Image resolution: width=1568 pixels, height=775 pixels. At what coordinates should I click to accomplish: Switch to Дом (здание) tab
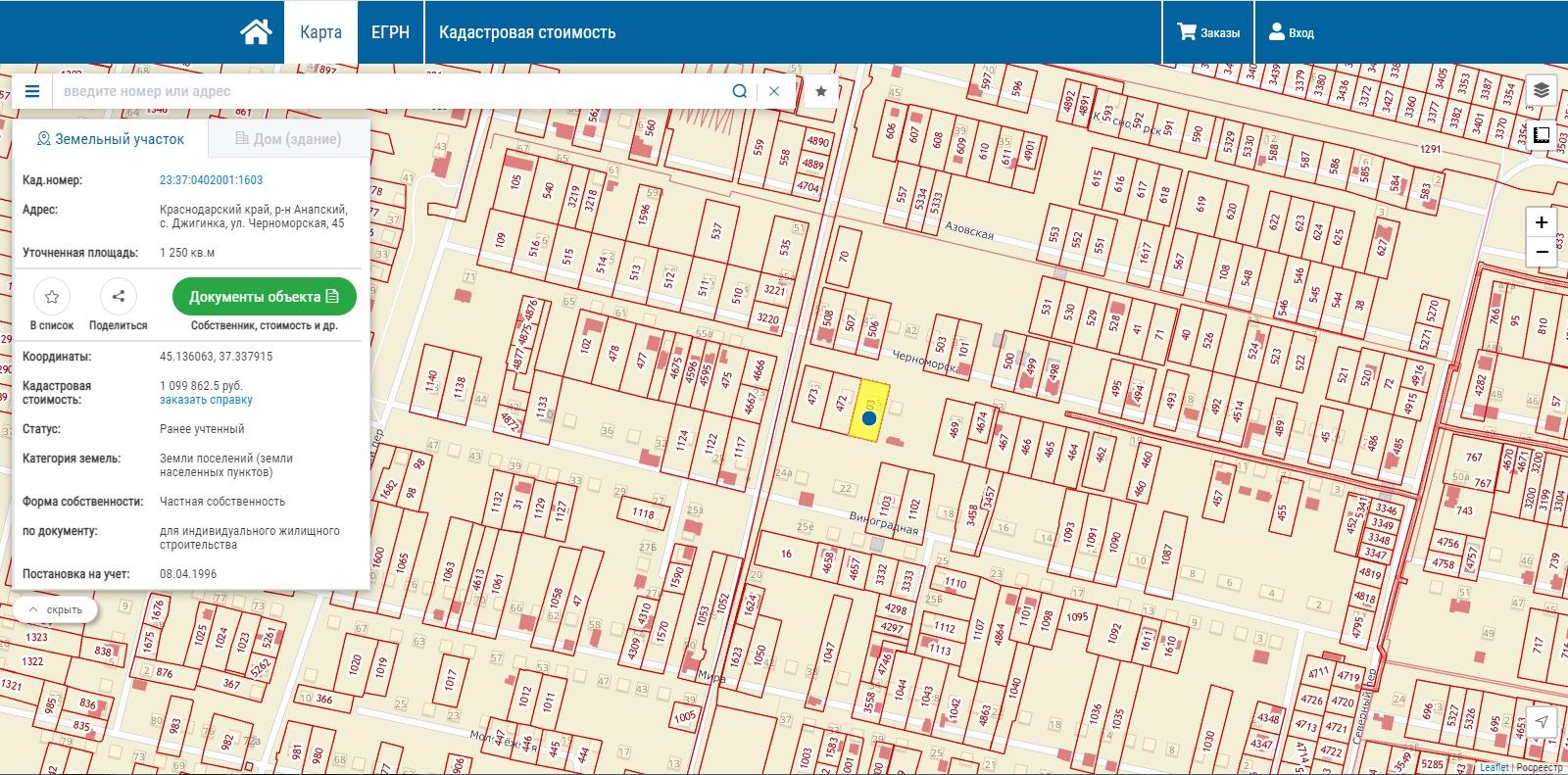(x=288, y=139)
